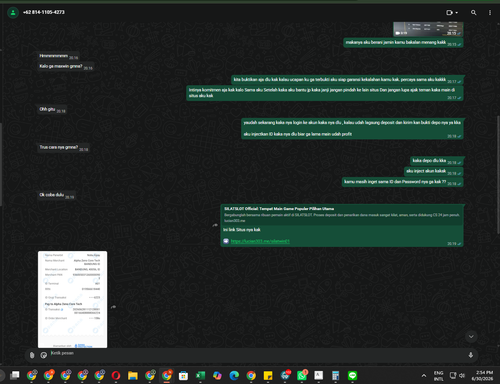Forward the receipt image using its arrow icon
Image resolution: width=500 pixels, height=384 pixels.
tap(113, 307)
